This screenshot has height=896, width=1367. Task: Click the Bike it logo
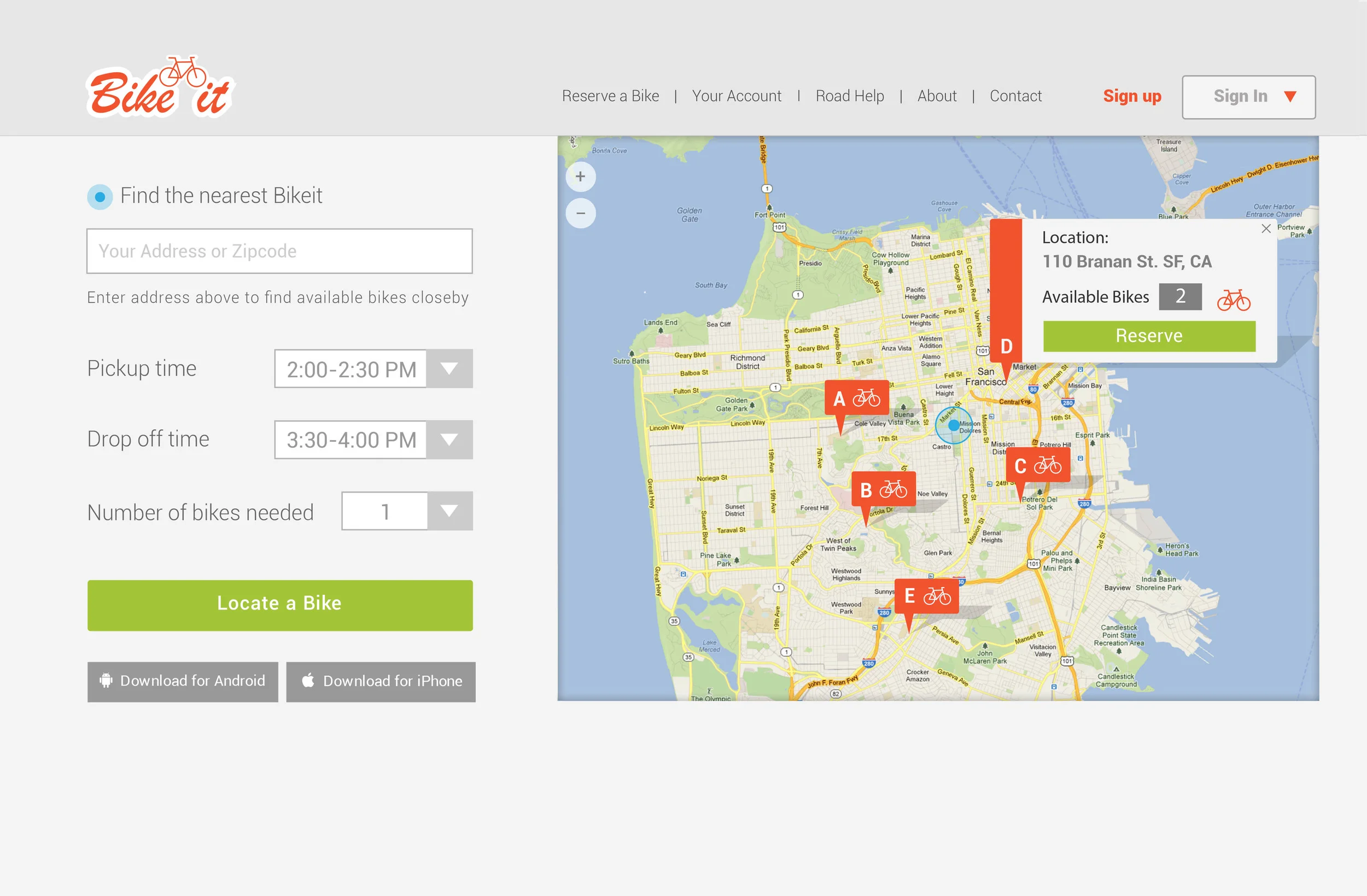[x=160, y=87]
